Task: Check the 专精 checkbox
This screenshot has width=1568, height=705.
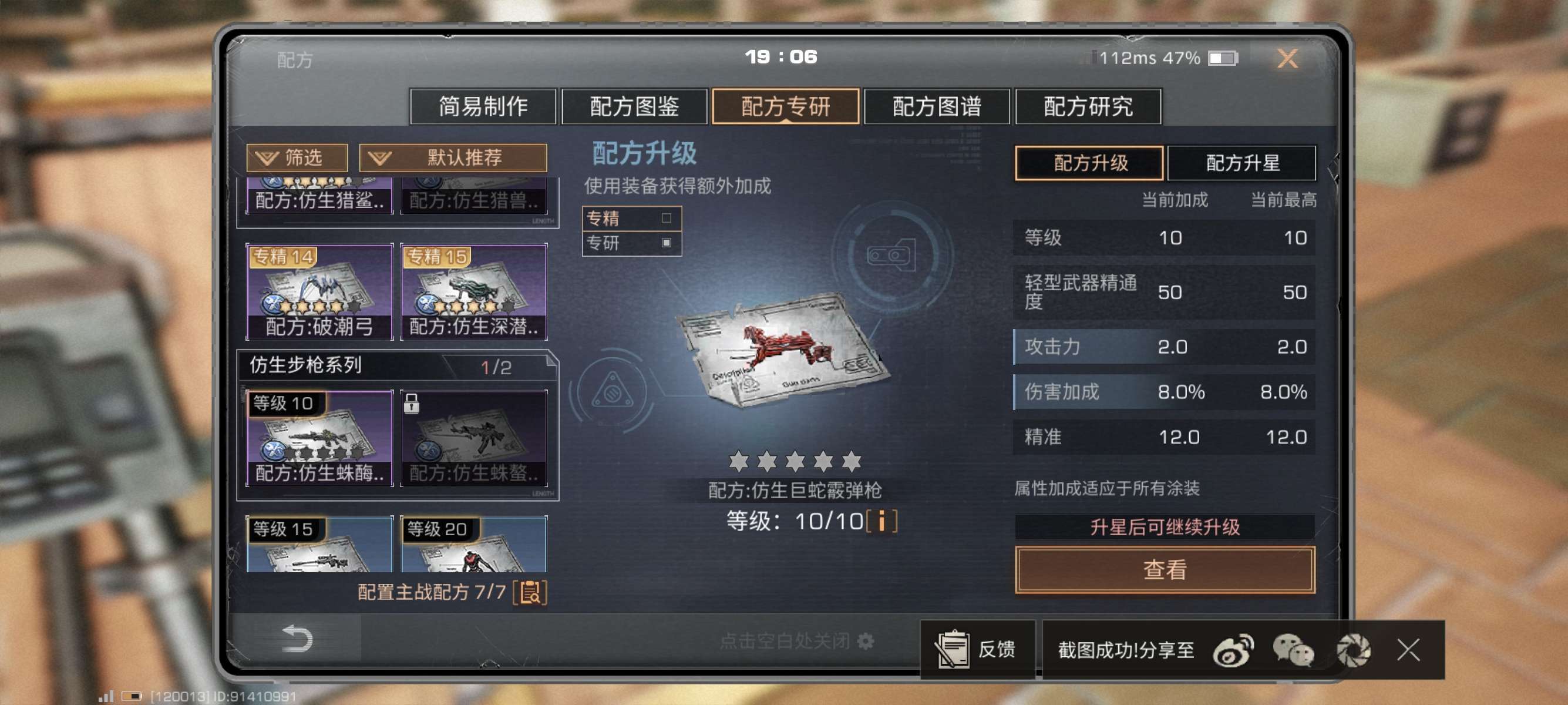Action: tap(667, 218)
